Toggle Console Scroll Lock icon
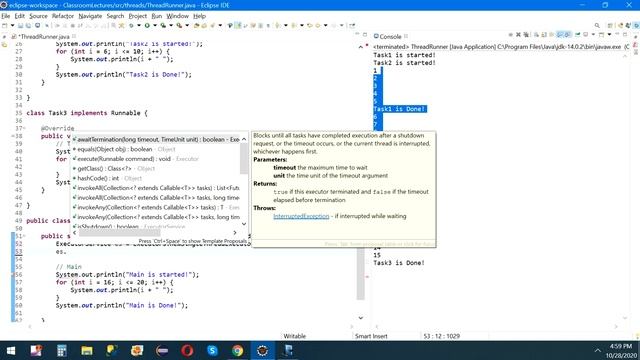The width and height of the screenshot is (640, 360). [x=544, y=35]
